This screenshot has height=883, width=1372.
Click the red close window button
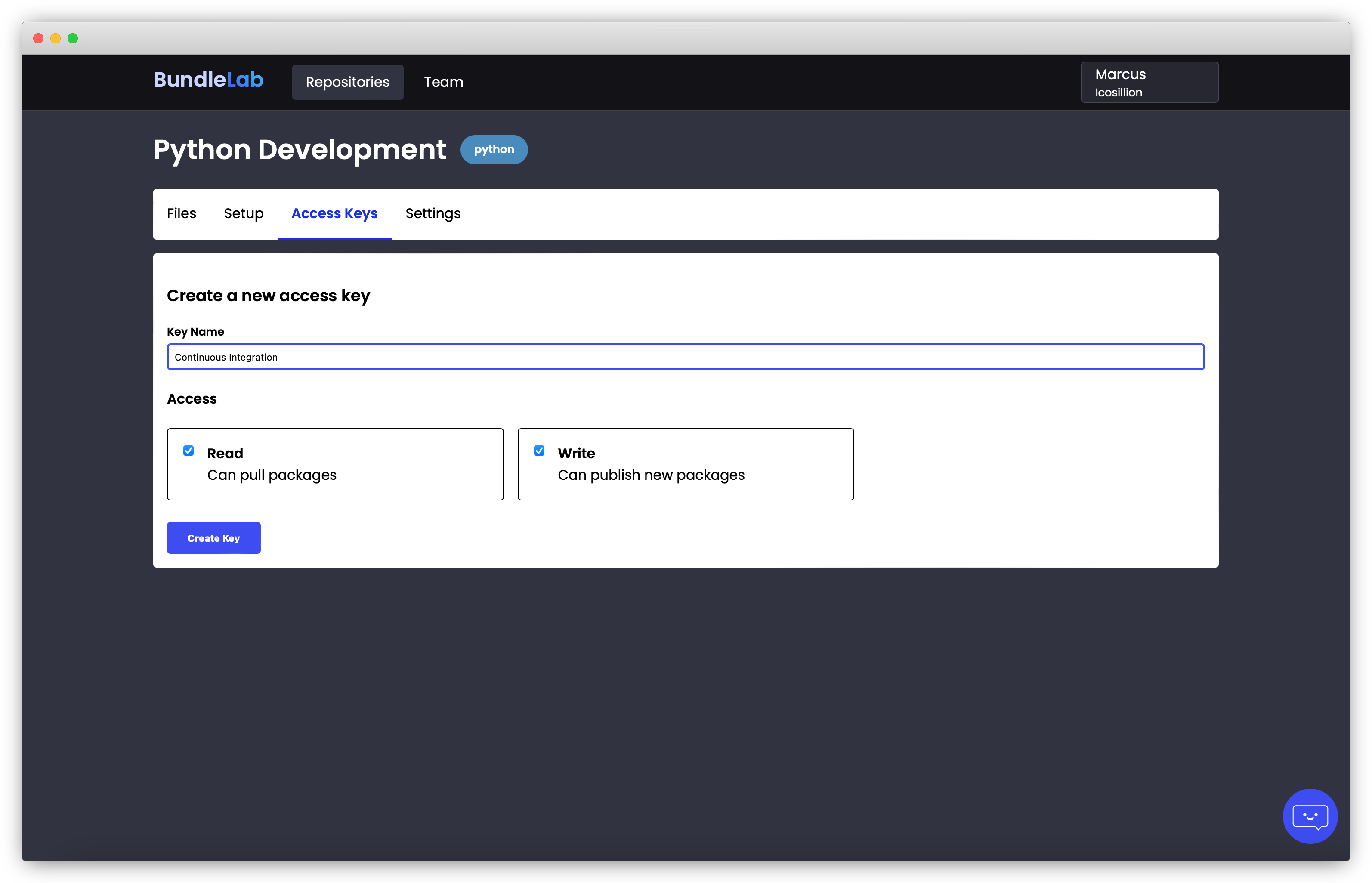pos(38,38)
